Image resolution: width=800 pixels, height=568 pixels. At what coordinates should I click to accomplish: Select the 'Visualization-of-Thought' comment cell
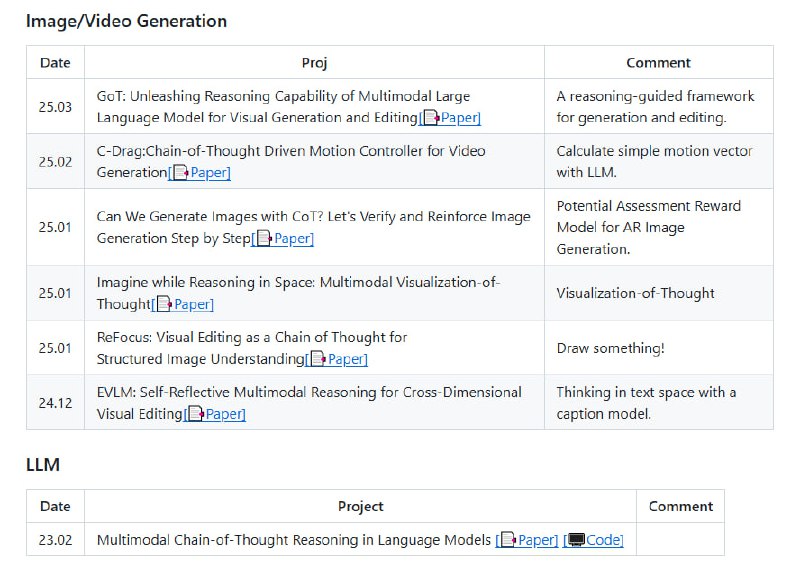[x=635, y=293]
